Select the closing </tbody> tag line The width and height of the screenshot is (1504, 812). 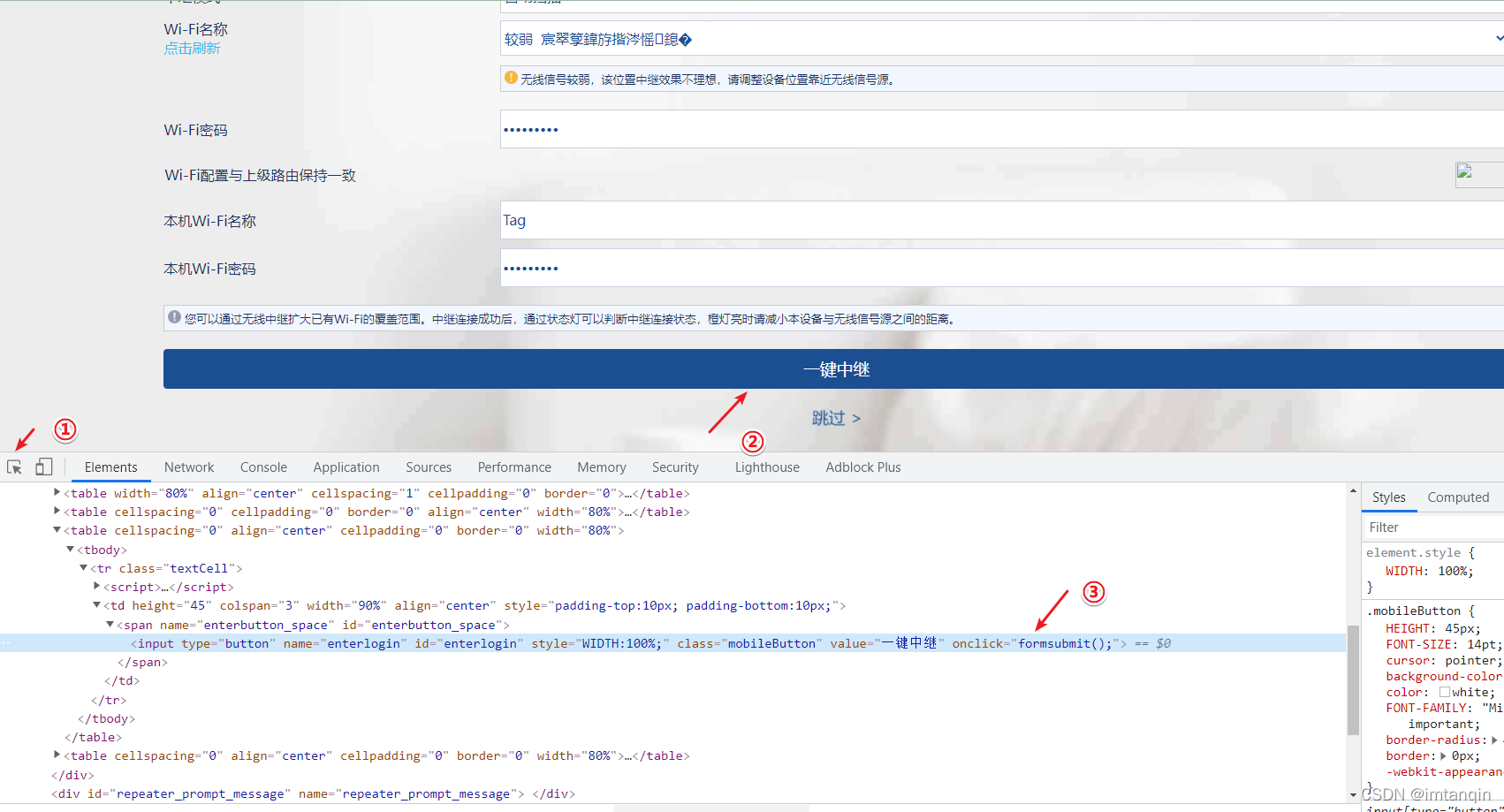coord(106,718)
